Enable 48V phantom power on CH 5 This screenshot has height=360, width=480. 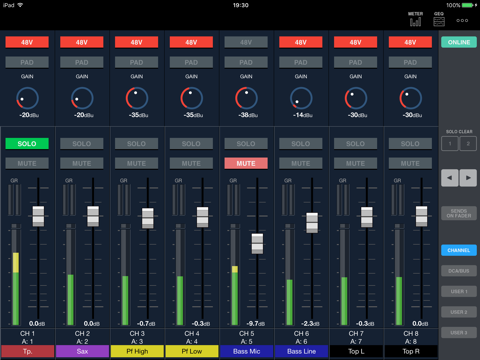[x=246, y=42]
